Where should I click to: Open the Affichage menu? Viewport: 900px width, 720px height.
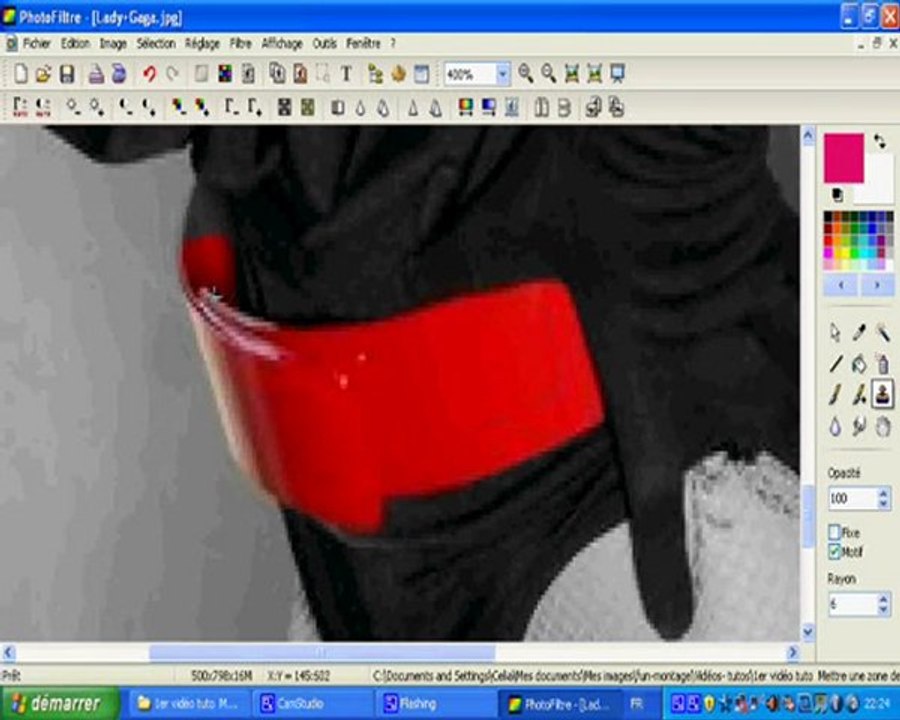pyautogui.click(x=282, y=44)
